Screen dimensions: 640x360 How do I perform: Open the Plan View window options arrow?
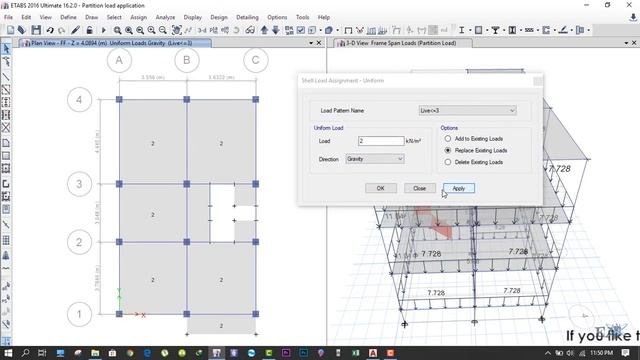pyautogui.click(x=311, y=43)
